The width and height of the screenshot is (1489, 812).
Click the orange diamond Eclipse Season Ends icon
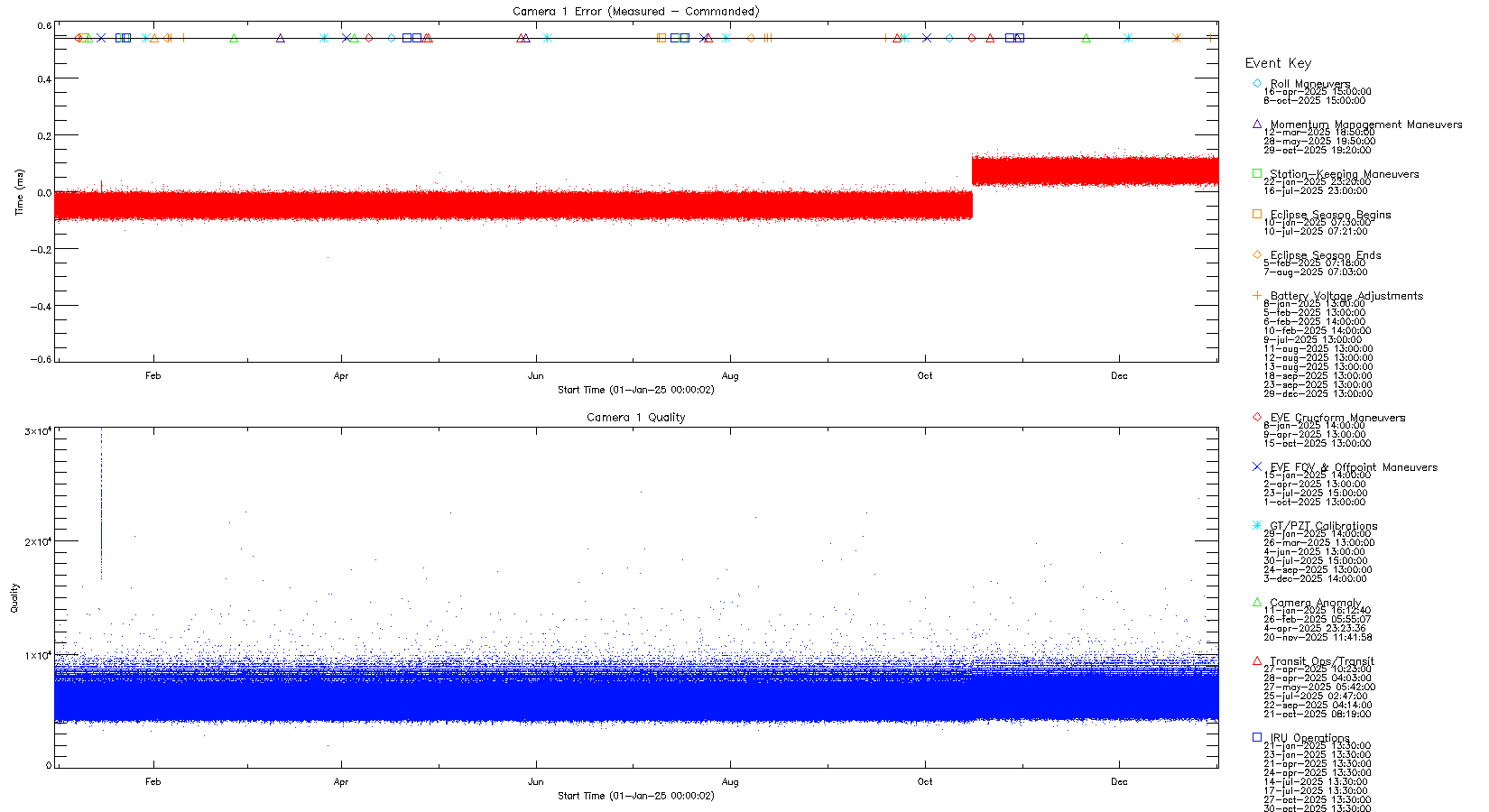click(1257, 254)
